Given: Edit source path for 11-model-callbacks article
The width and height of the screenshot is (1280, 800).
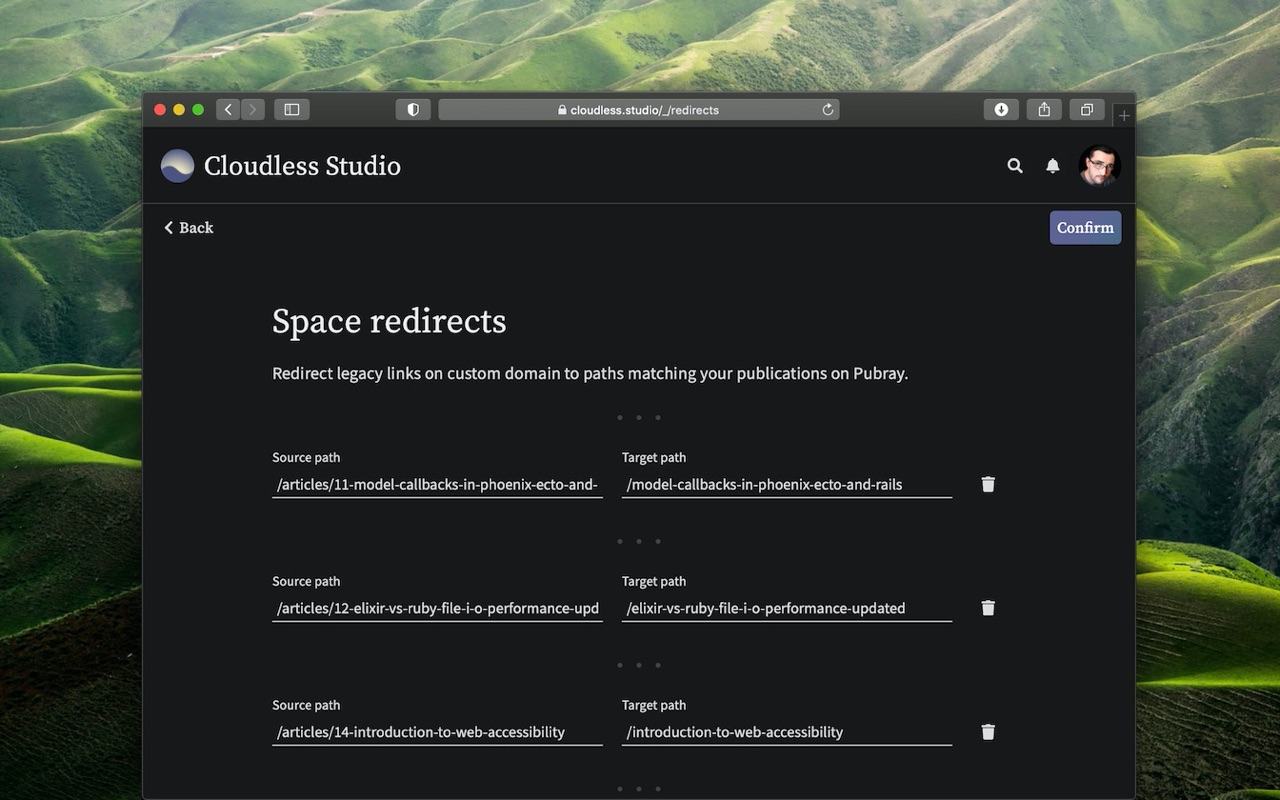Looking at the screenshot, I should 437,485.
